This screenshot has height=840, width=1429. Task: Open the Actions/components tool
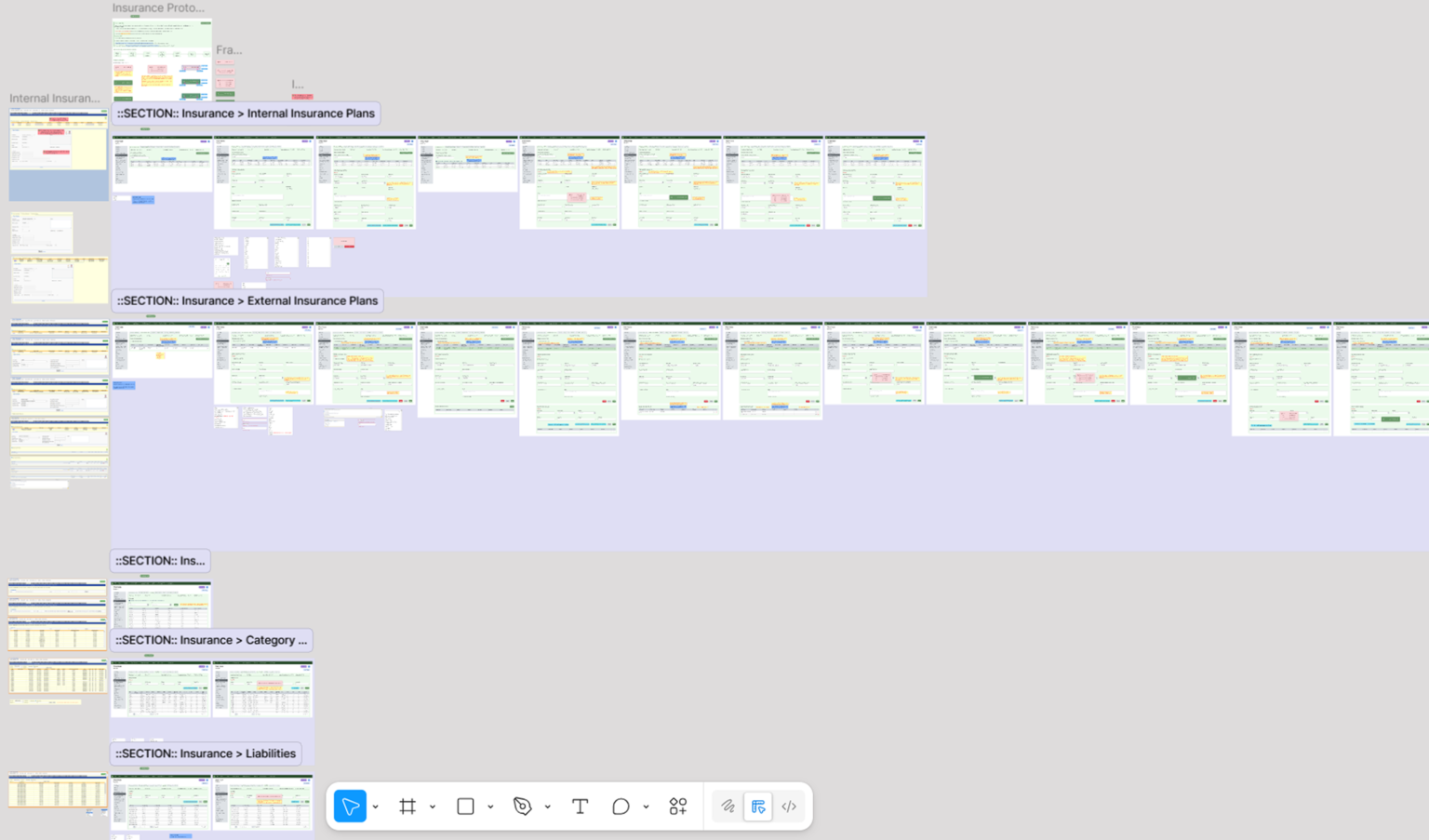pyautogui.click(x=678, y=807)
